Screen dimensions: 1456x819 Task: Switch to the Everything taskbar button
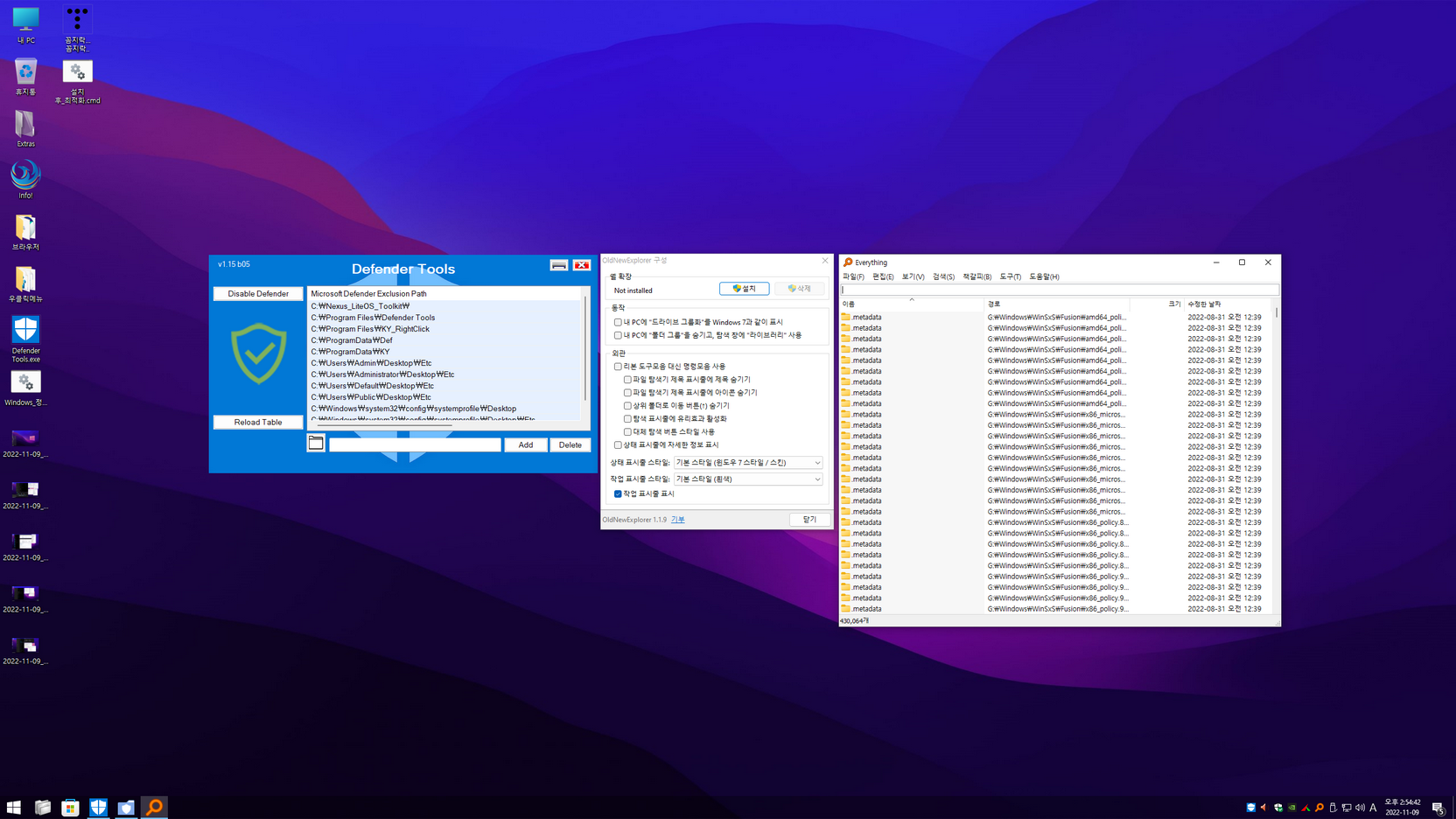tap(154, 807)
